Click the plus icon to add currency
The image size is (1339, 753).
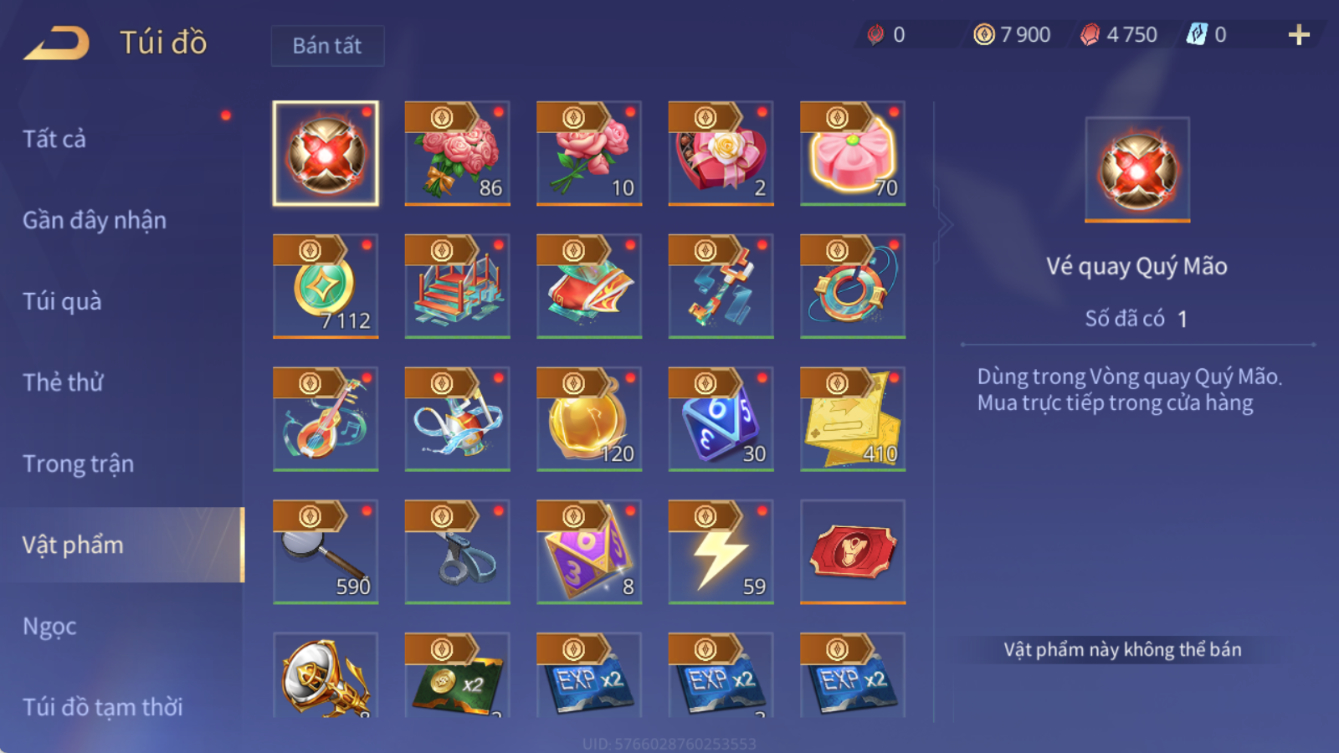click(1299, 35)
